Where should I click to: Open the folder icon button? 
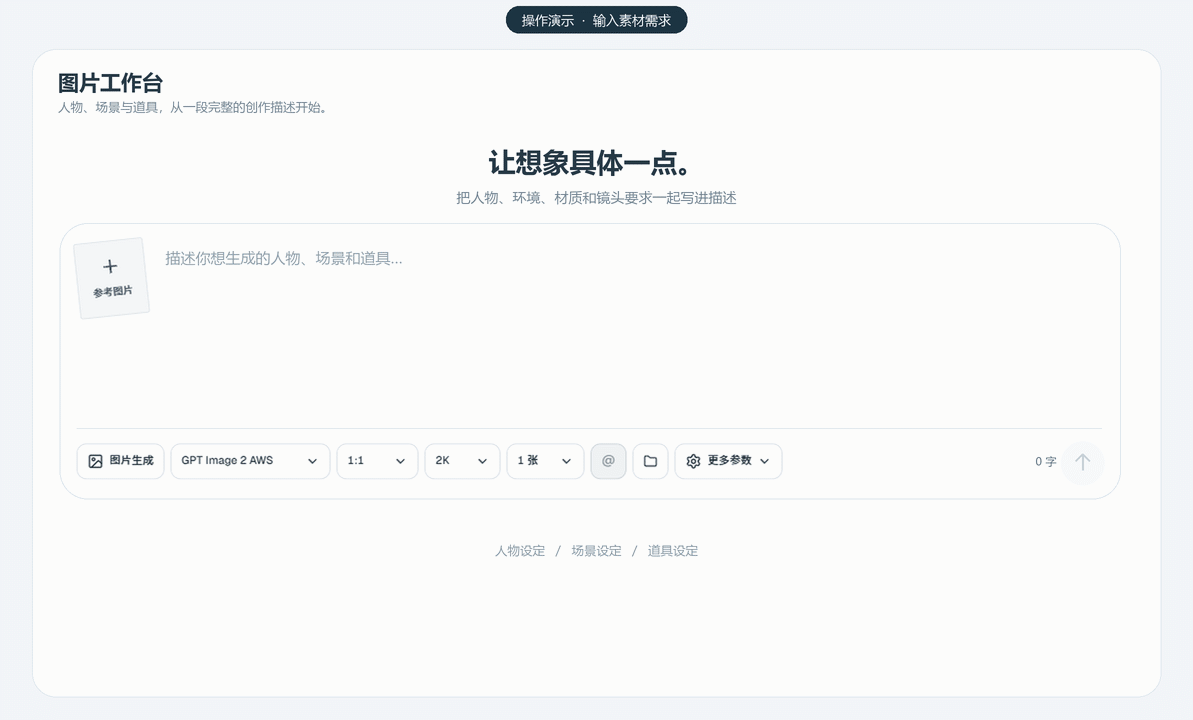point(651,461)
